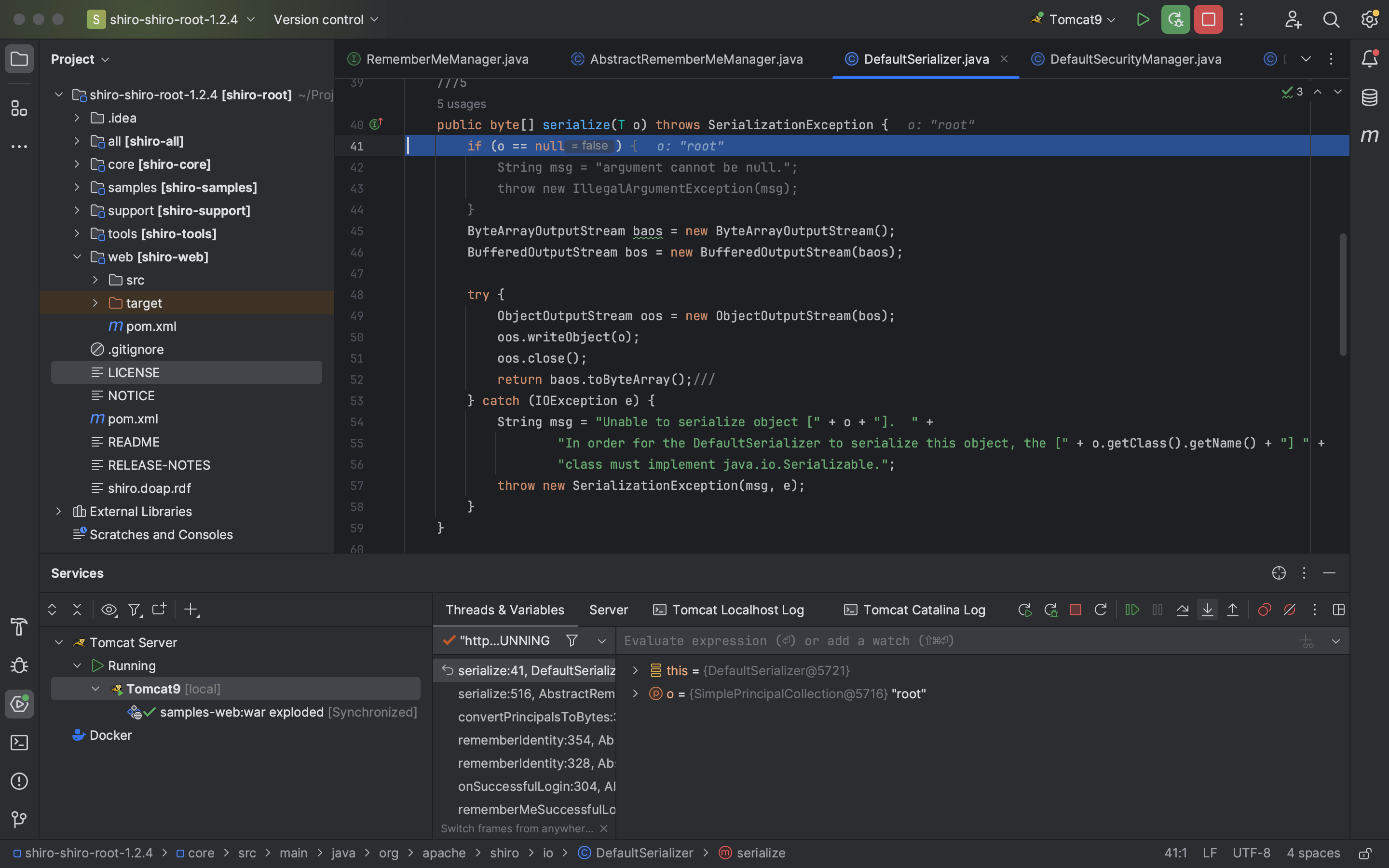Collapse the web [shiro-web] module
The image size is (1389, 868).
pos(77,257)
